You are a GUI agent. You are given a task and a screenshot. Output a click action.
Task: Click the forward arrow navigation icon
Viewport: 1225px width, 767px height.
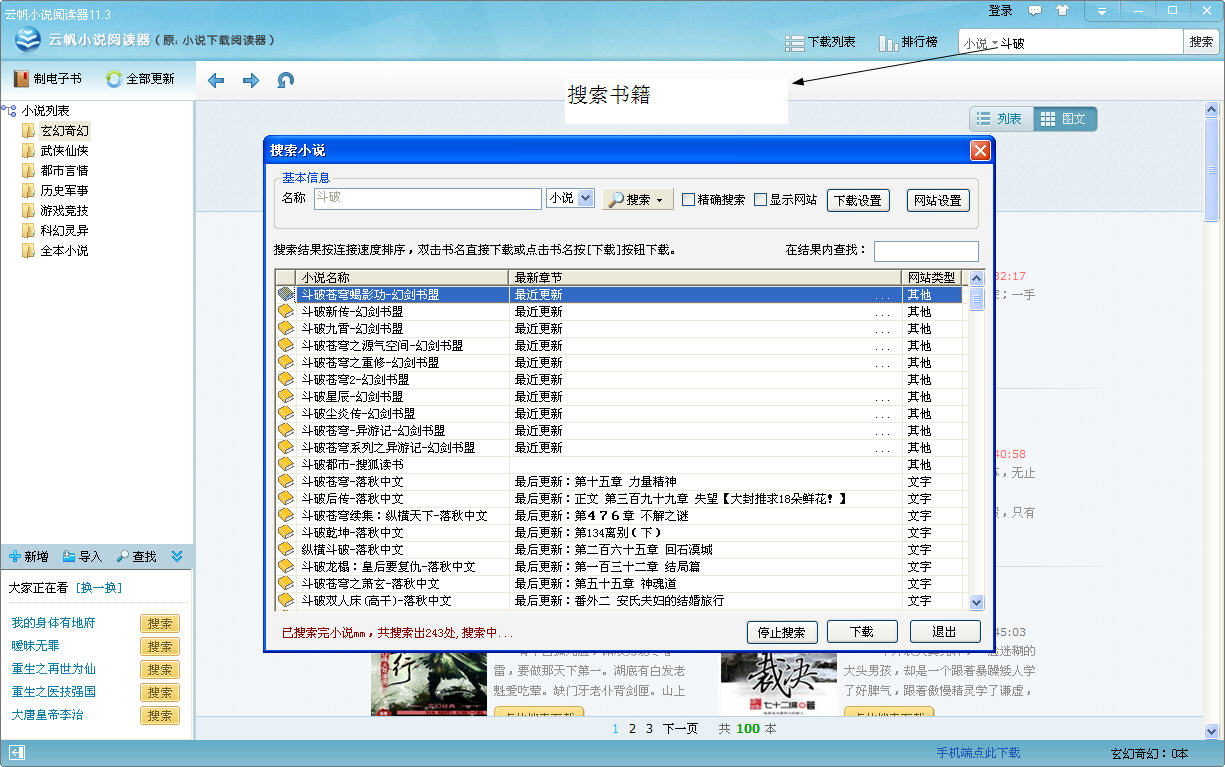tap(251, 80)
